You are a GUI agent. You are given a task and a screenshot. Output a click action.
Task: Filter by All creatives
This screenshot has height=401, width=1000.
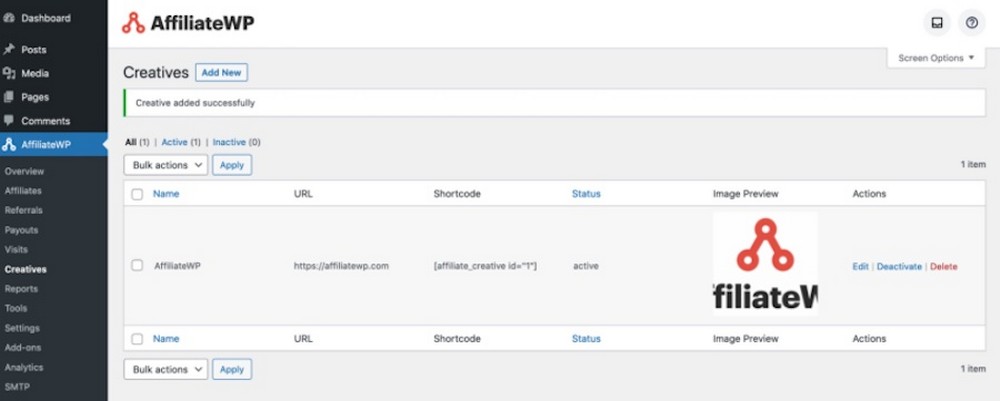[131, 142]
